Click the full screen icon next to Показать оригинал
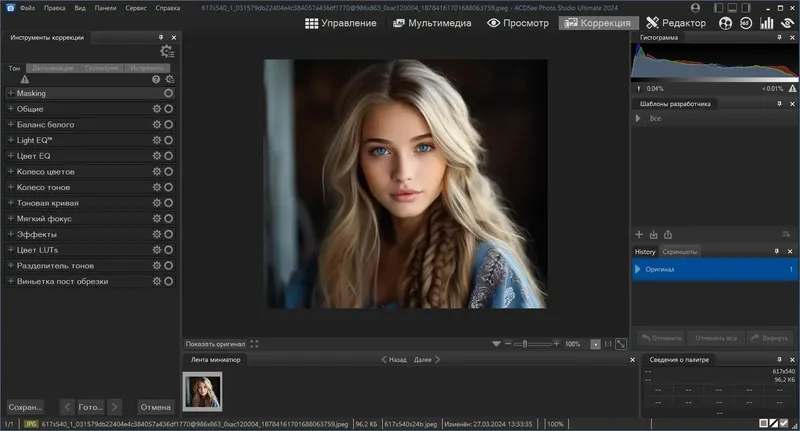The width and height of the screenshot is (800, 431). click(x=254, y=344)
